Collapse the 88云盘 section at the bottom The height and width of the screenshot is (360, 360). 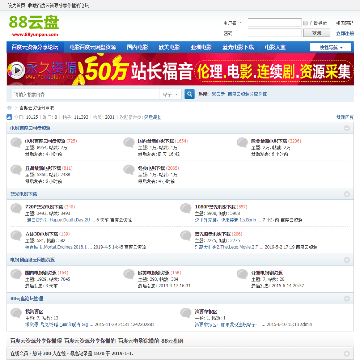[x=347, y=298]
